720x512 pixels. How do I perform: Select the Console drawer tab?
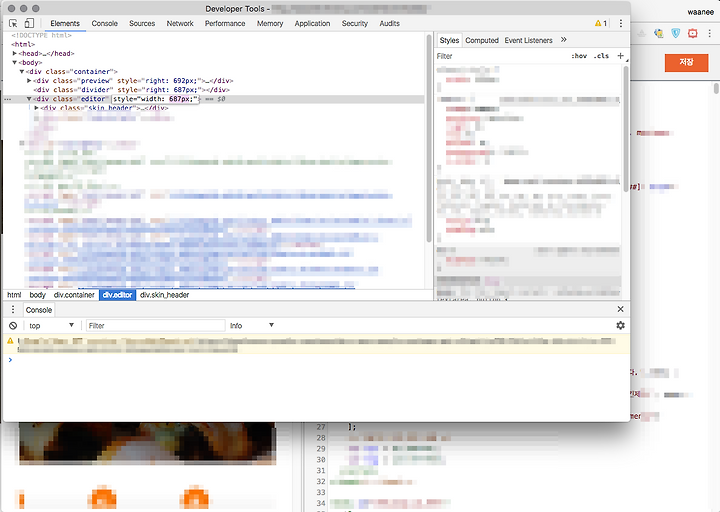pos(39,310)
